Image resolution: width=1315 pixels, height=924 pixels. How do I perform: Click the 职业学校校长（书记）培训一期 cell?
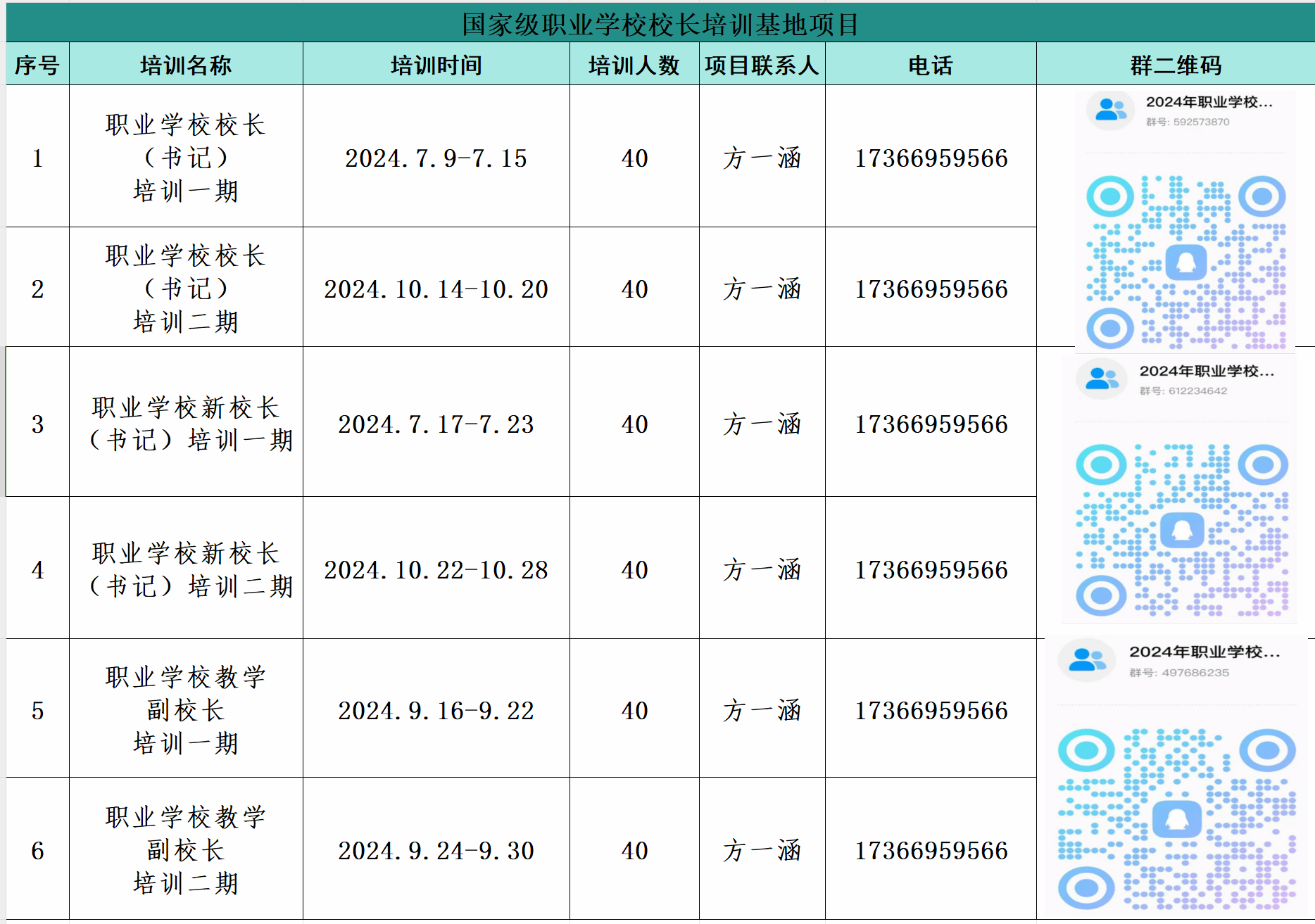186,157
